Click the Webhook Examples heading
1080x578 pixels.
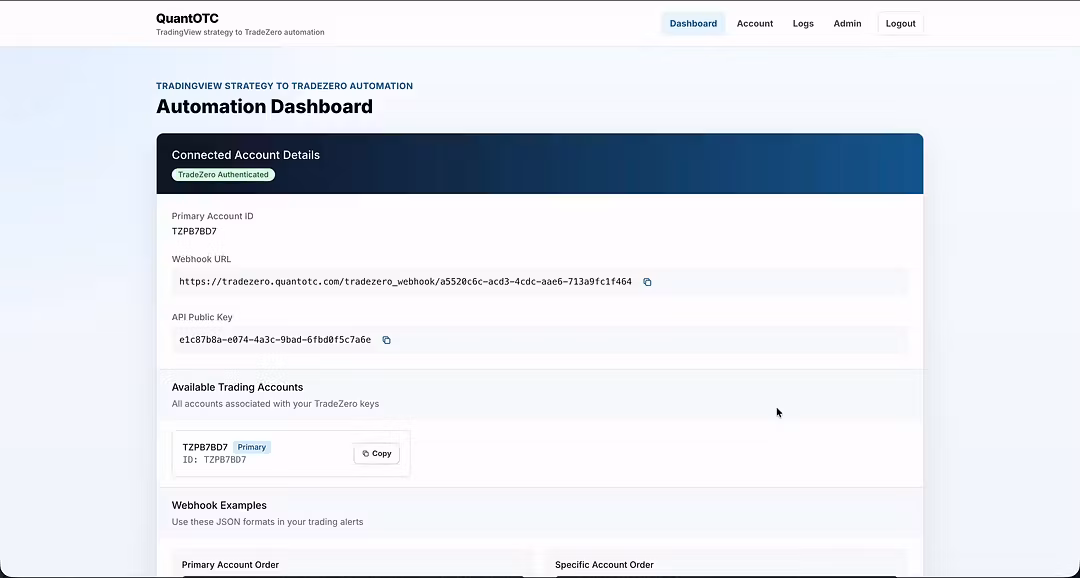pos(219,505)
